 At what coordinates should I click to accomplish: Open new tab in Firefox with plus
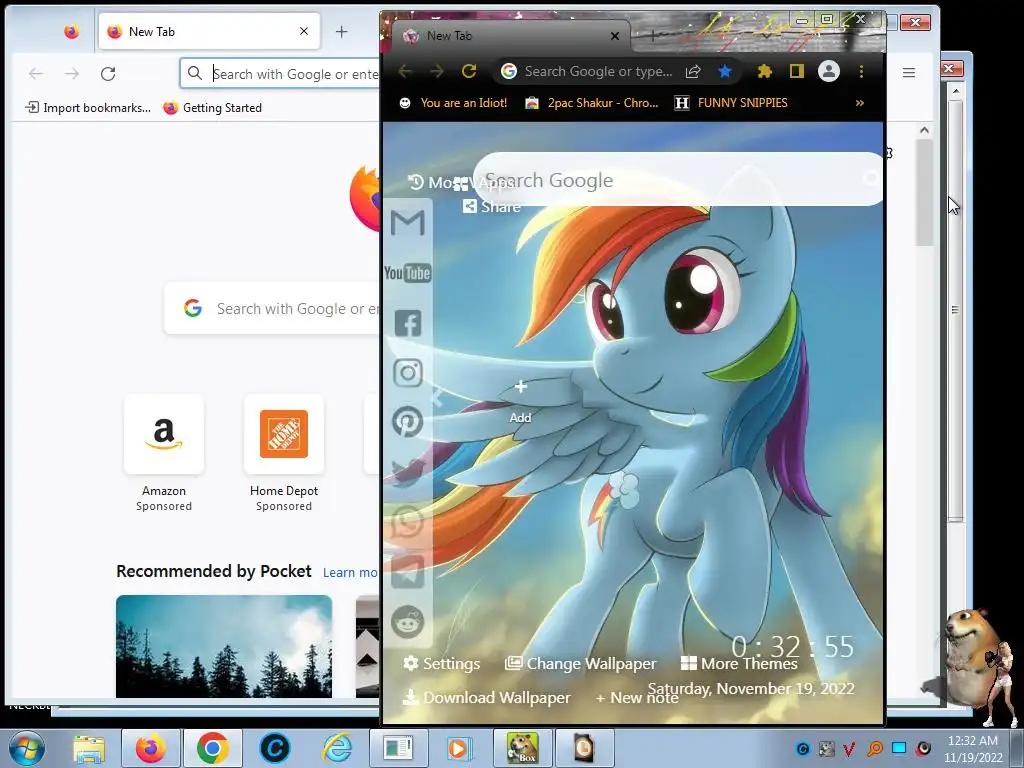tap(342, 31)
